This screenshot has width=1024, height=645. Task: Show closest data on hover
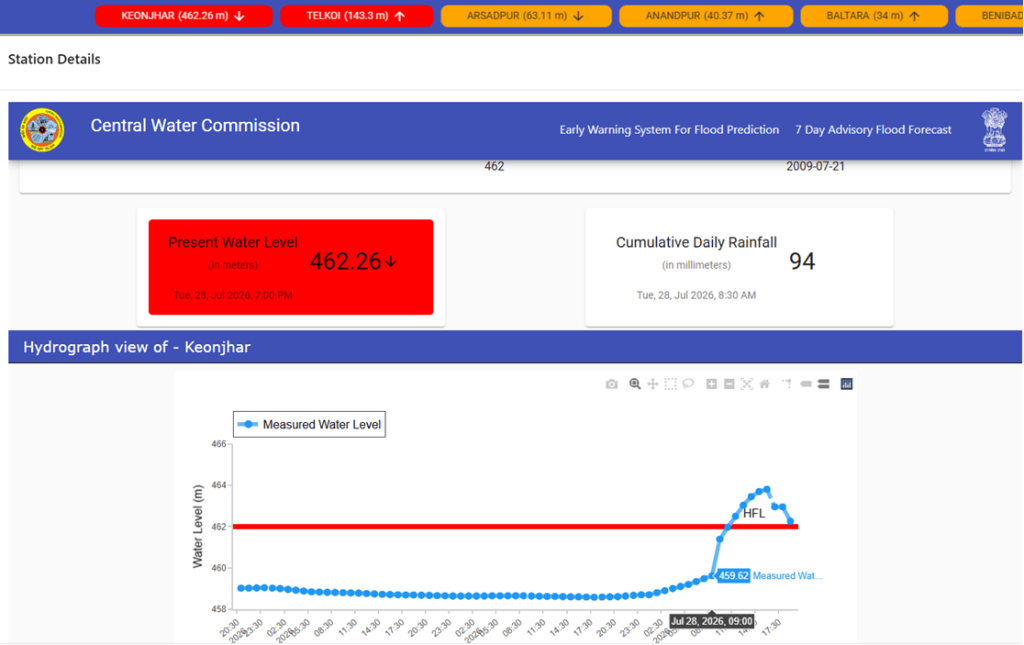click(806, 384)
